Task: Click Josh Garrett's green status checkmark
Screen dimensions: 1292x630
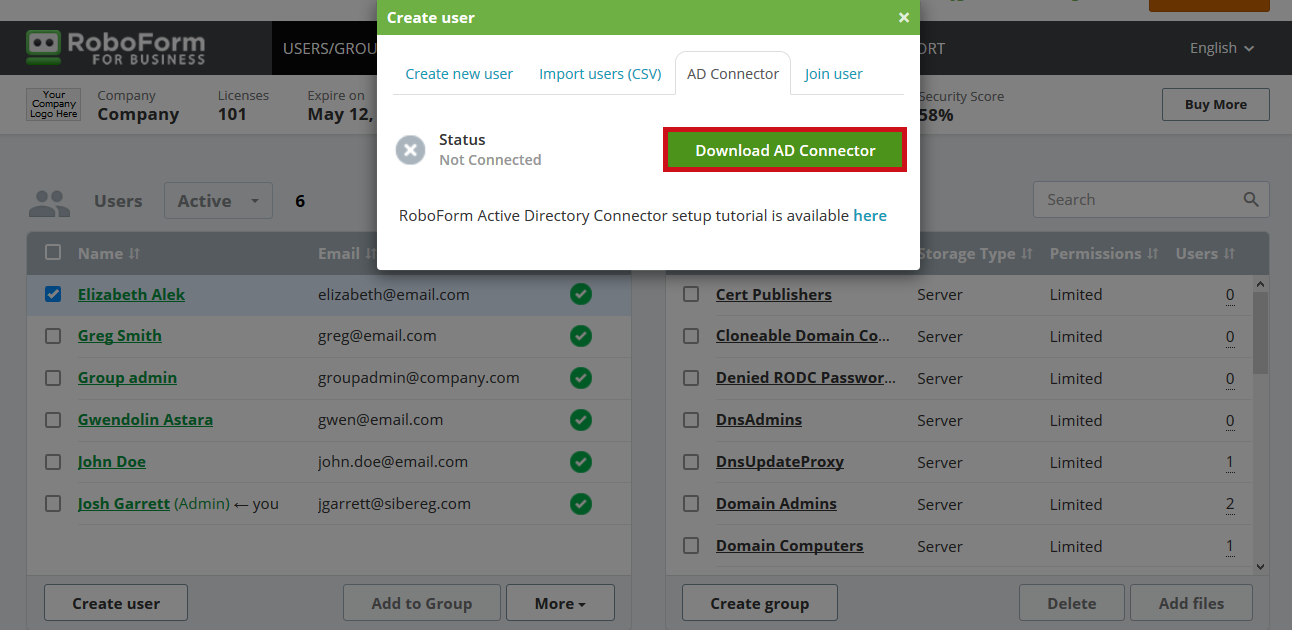Action: [x=580, y=504]
